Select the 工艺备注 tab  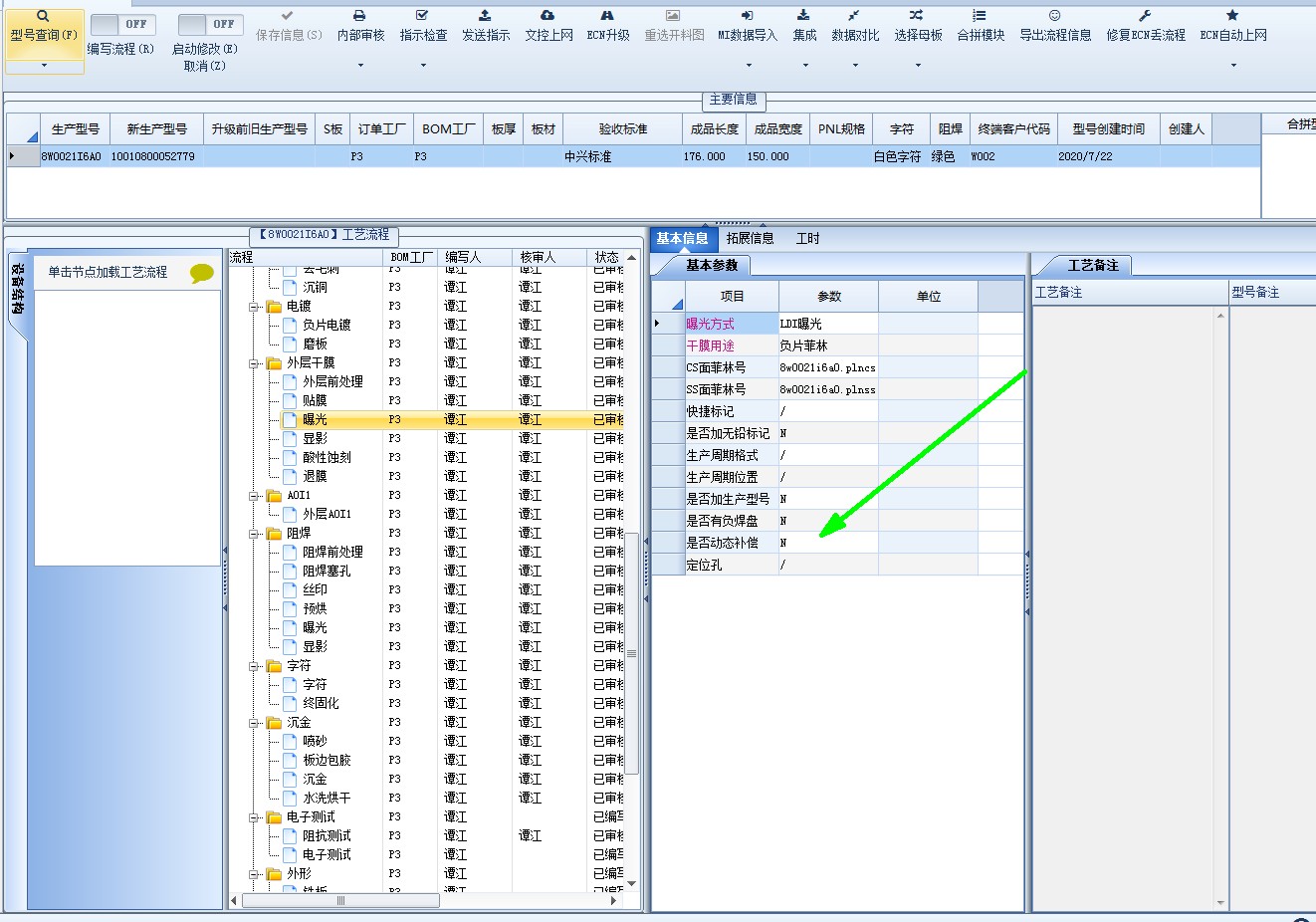tap(1093, 265)
